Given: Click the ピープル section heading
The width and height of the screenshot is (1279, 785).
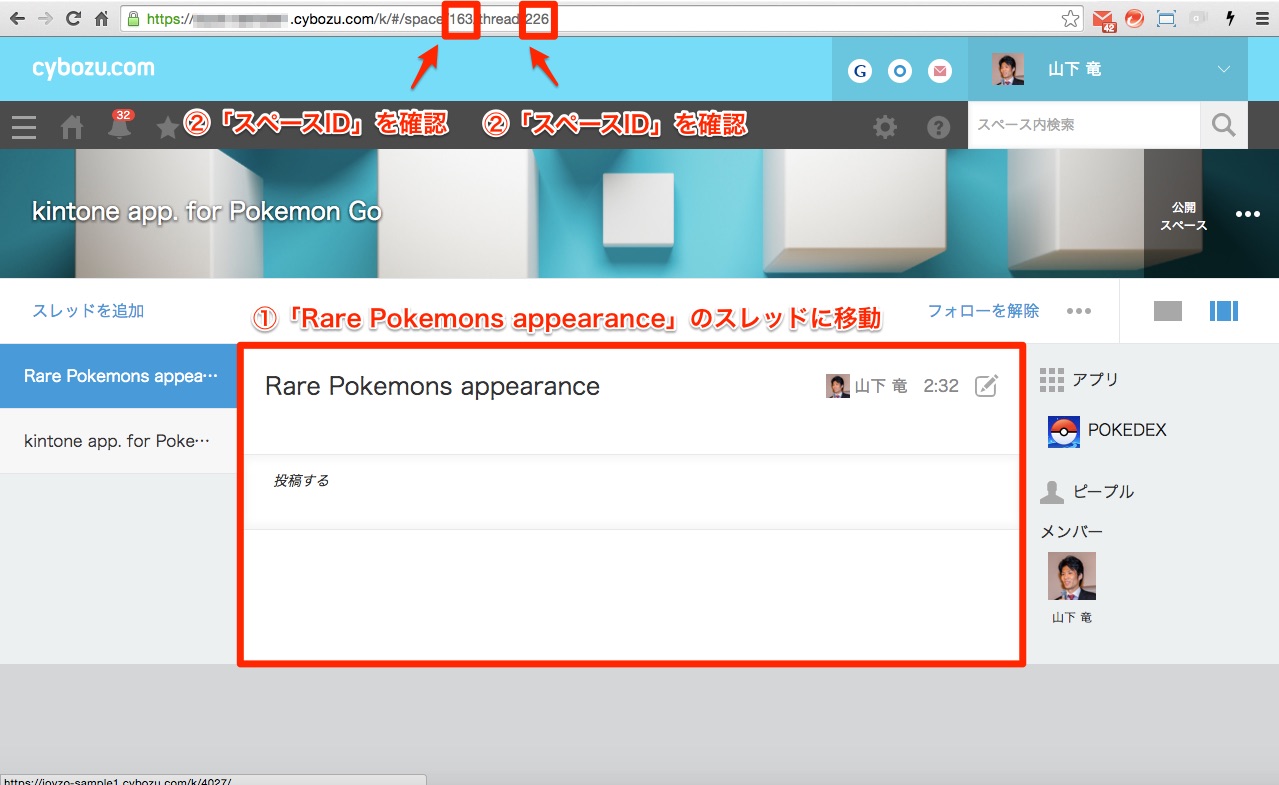Looking at the screenshot, I should pos(1103,492).
